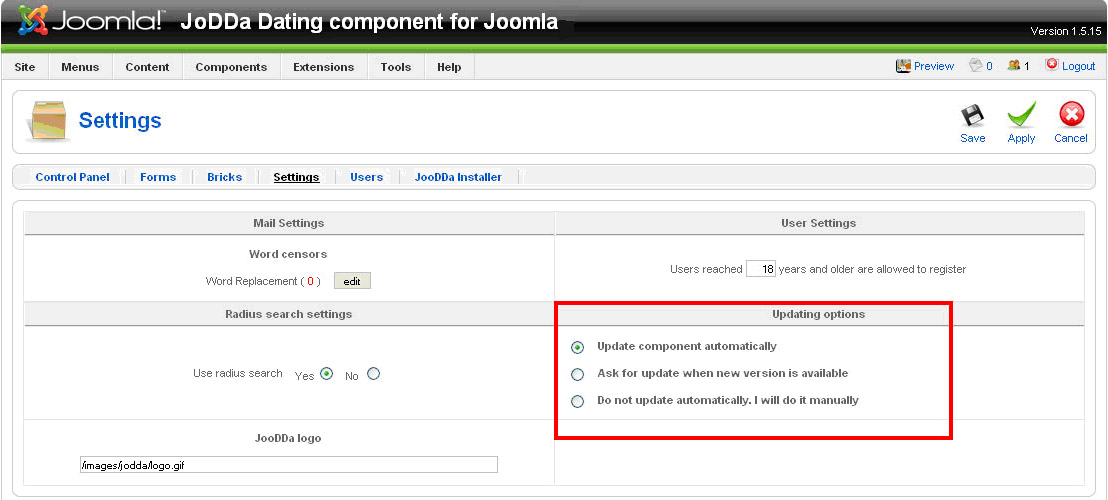Set Use radius search to No
Screen dimensions: 1108x500
click(373, 374)
